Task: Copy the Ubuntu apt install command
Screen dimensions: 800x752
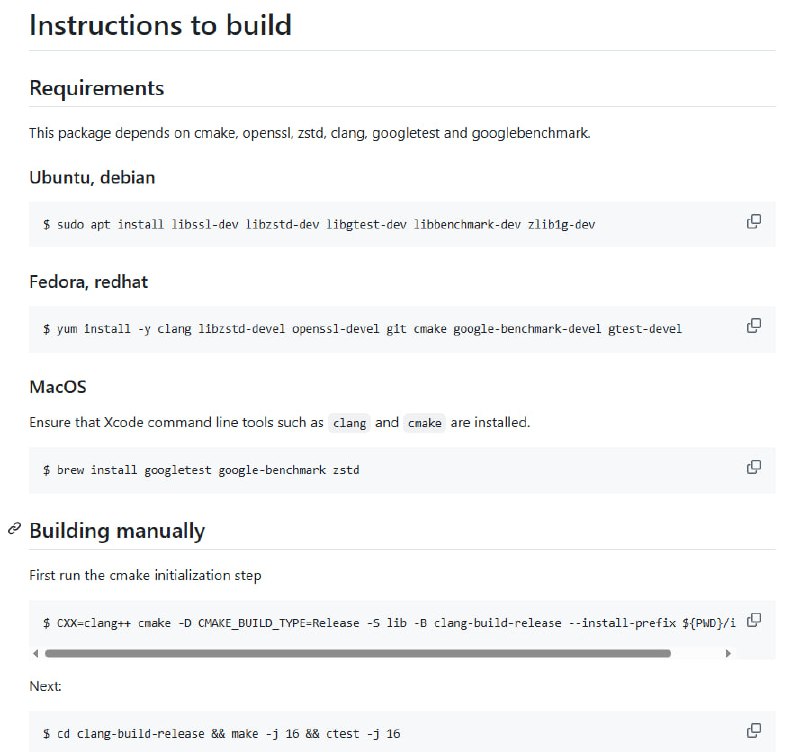Action: [x=754, y=222]
